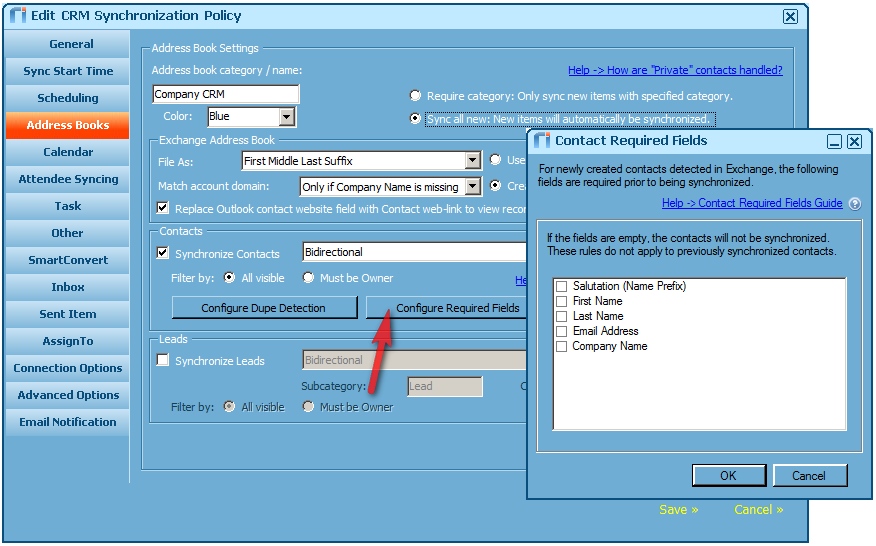876x546 pixels.
Task: Click Cancel in Contact Required Fields dialog
Action: [810, 476]
